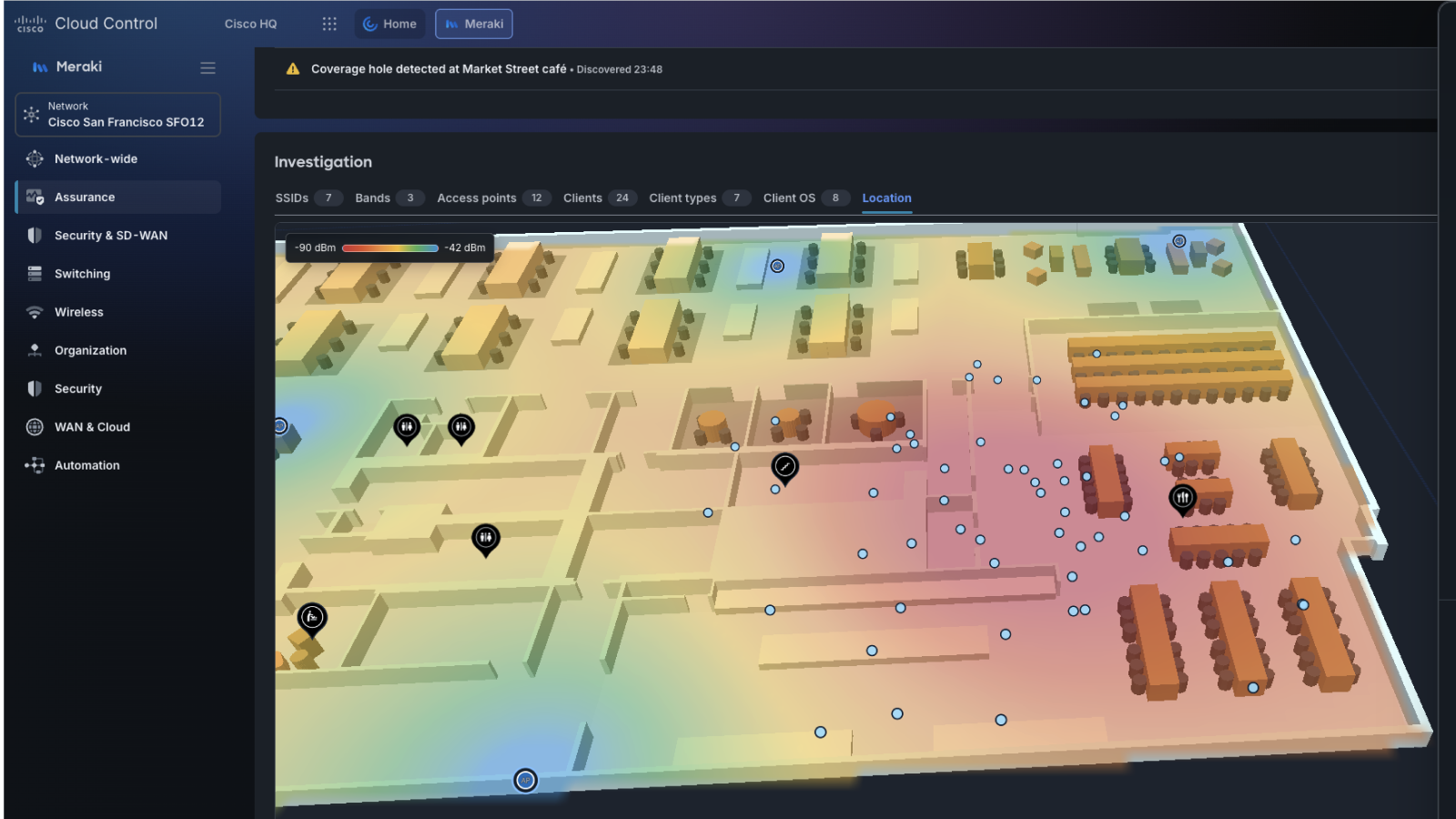The height and width of the screenshot is (819, 1456).
Task: Select the restaurant fork-and-knife map pin
Action: point(1182,499)
